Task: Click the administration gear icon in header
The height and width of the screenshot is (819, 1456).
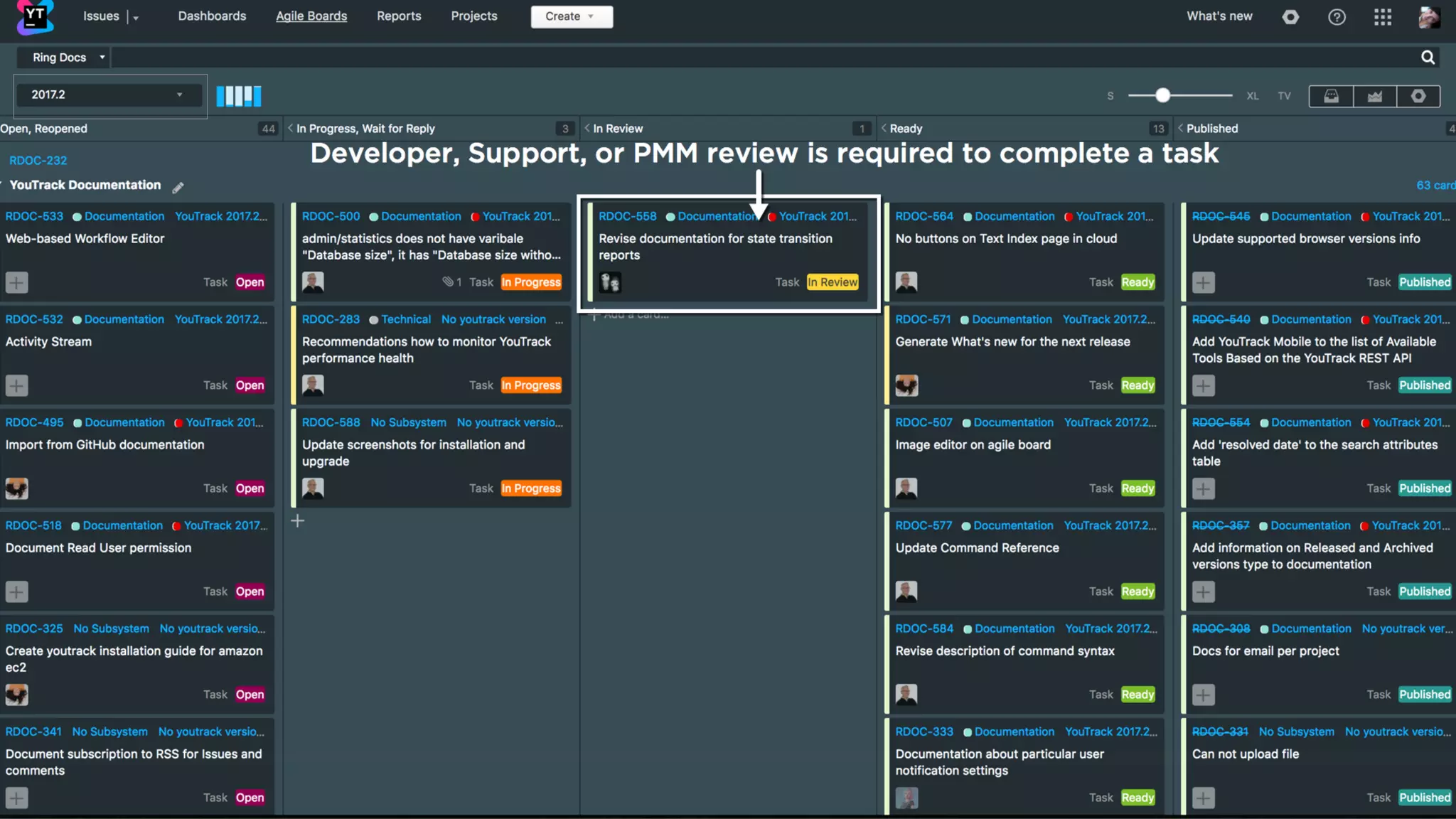Action: point(1290,16)
